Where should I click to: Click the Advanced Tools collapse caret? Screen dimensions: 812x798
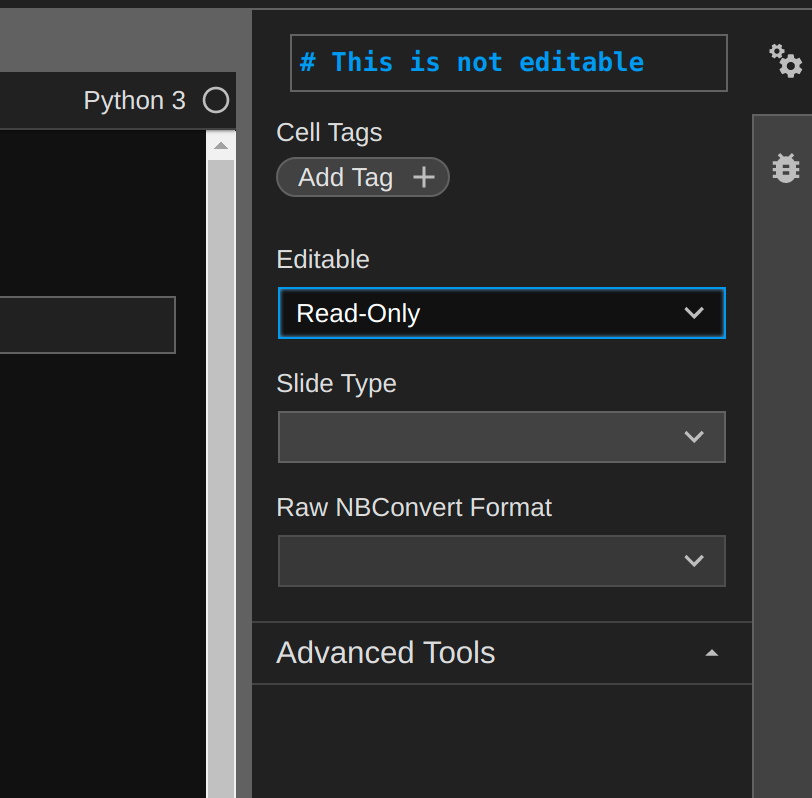pos(711,652)
